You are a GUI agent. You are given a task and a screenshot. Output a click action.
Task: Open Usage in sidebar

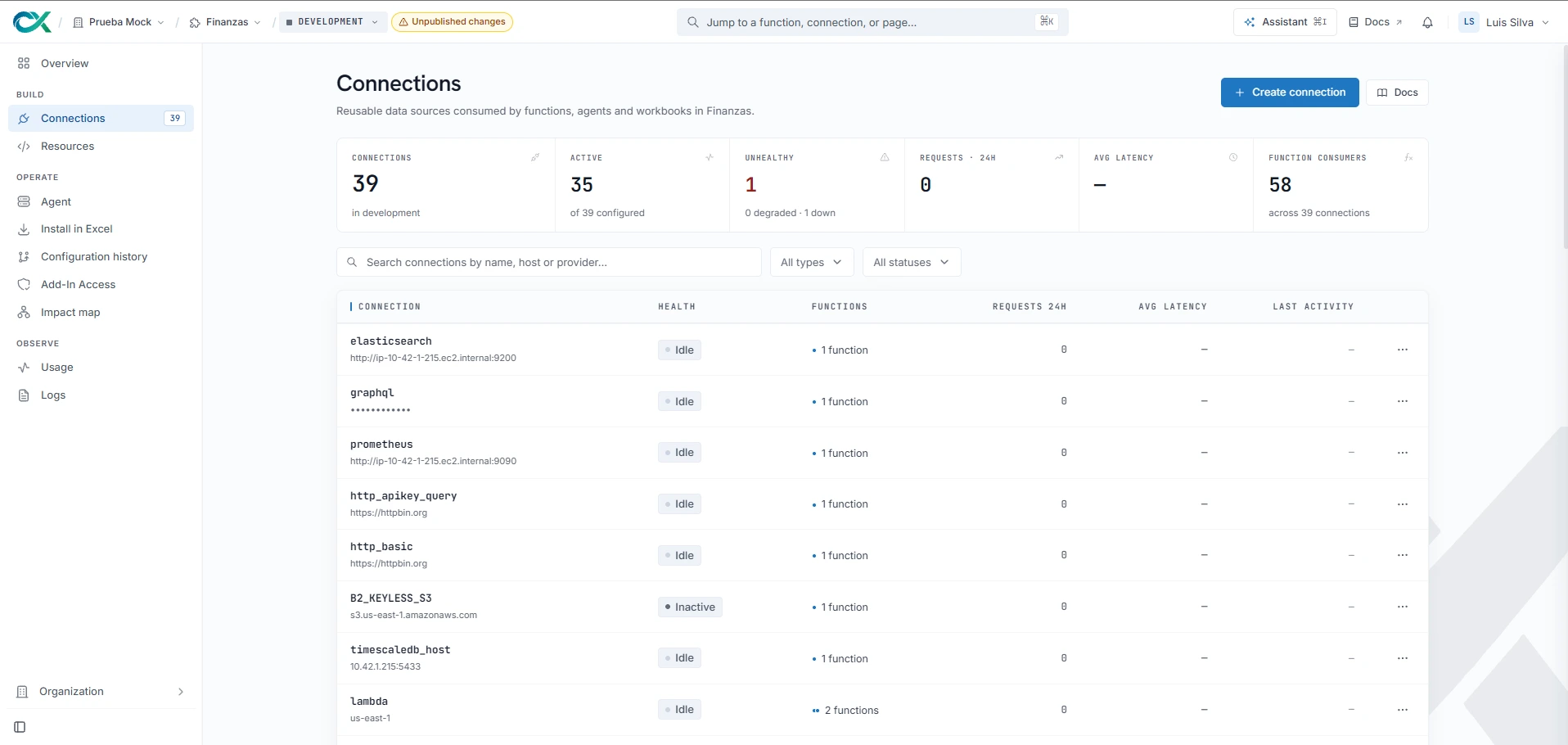(x=101, y=368)
